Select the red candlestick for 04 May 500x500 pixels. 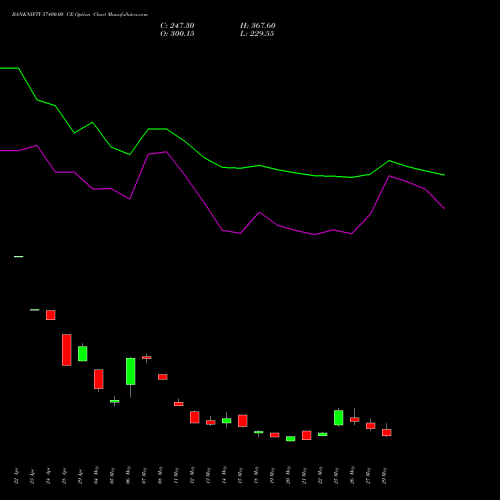pos(99,379)
